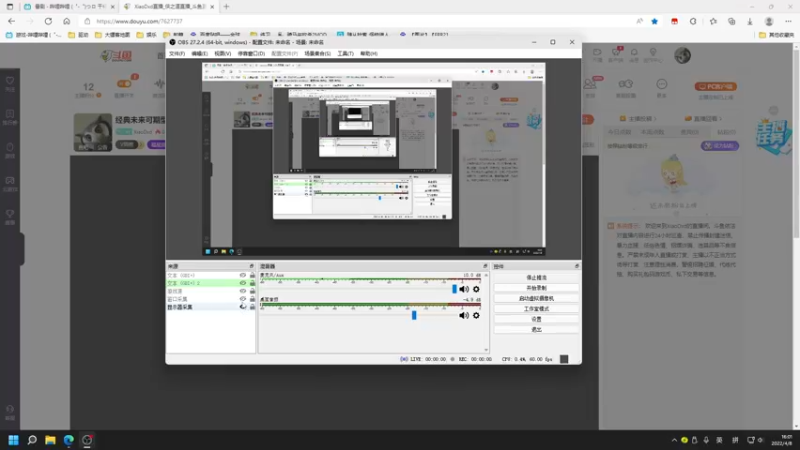Click streamer cat avatar thumbnail
This screenshot has width=800, height=450.
92,132
